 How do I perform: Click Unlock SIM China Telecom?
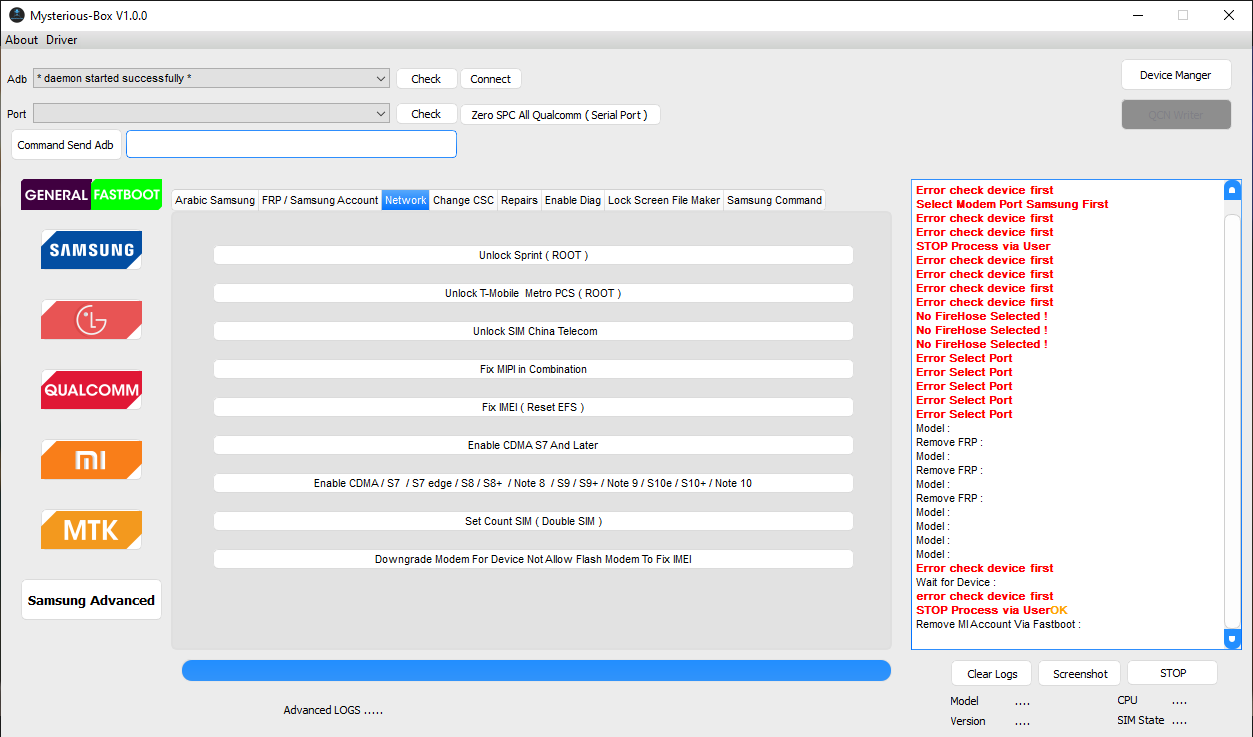pos(533,331)
